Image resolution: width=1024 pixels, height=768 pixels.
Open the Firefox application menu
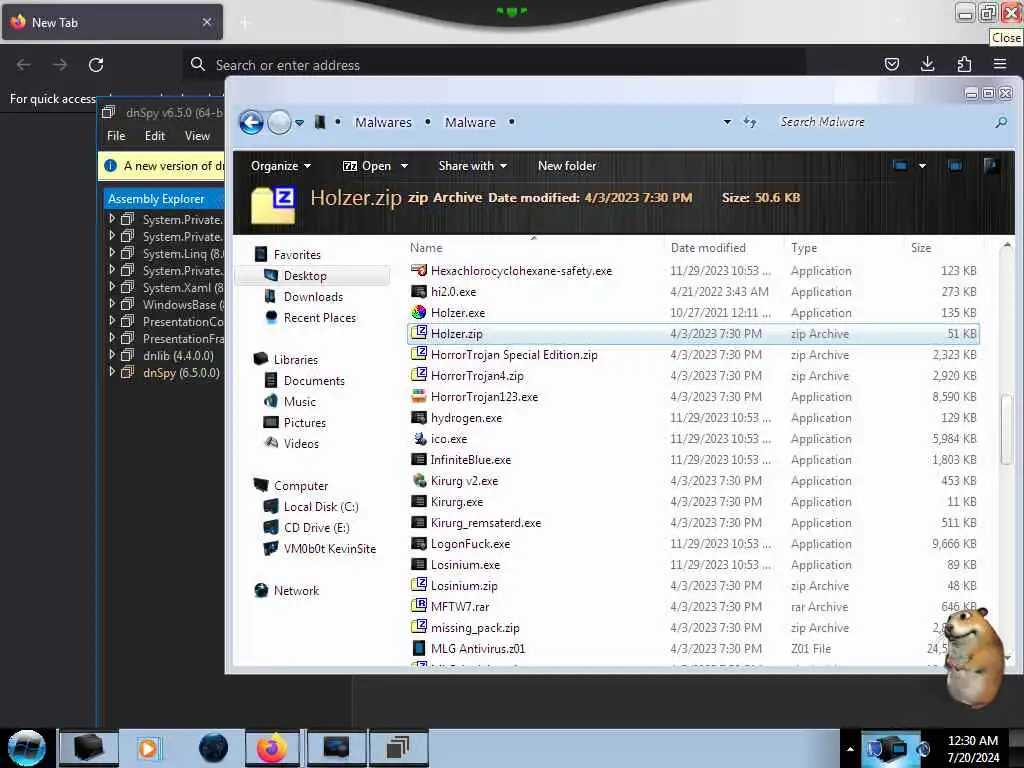pyautogui.click(x=1000, y=64)
